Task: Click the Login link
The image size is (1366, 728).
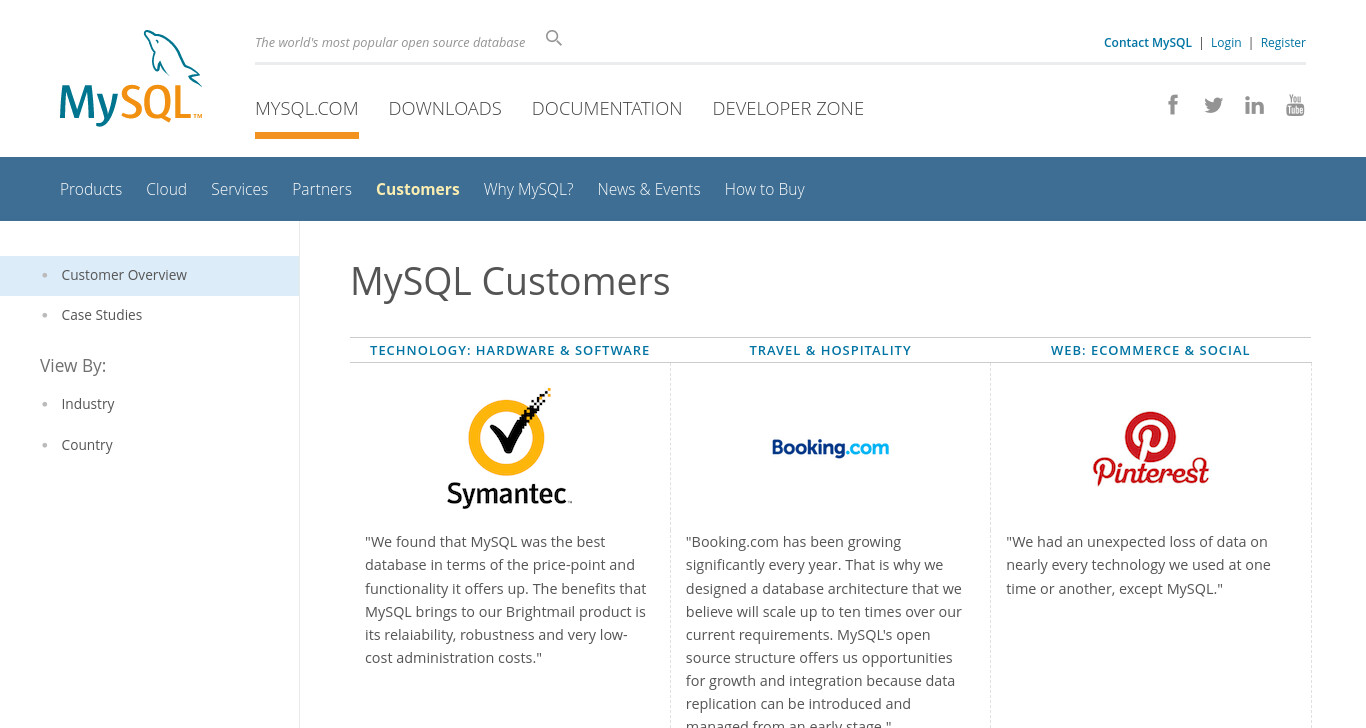Action: 1226,42
